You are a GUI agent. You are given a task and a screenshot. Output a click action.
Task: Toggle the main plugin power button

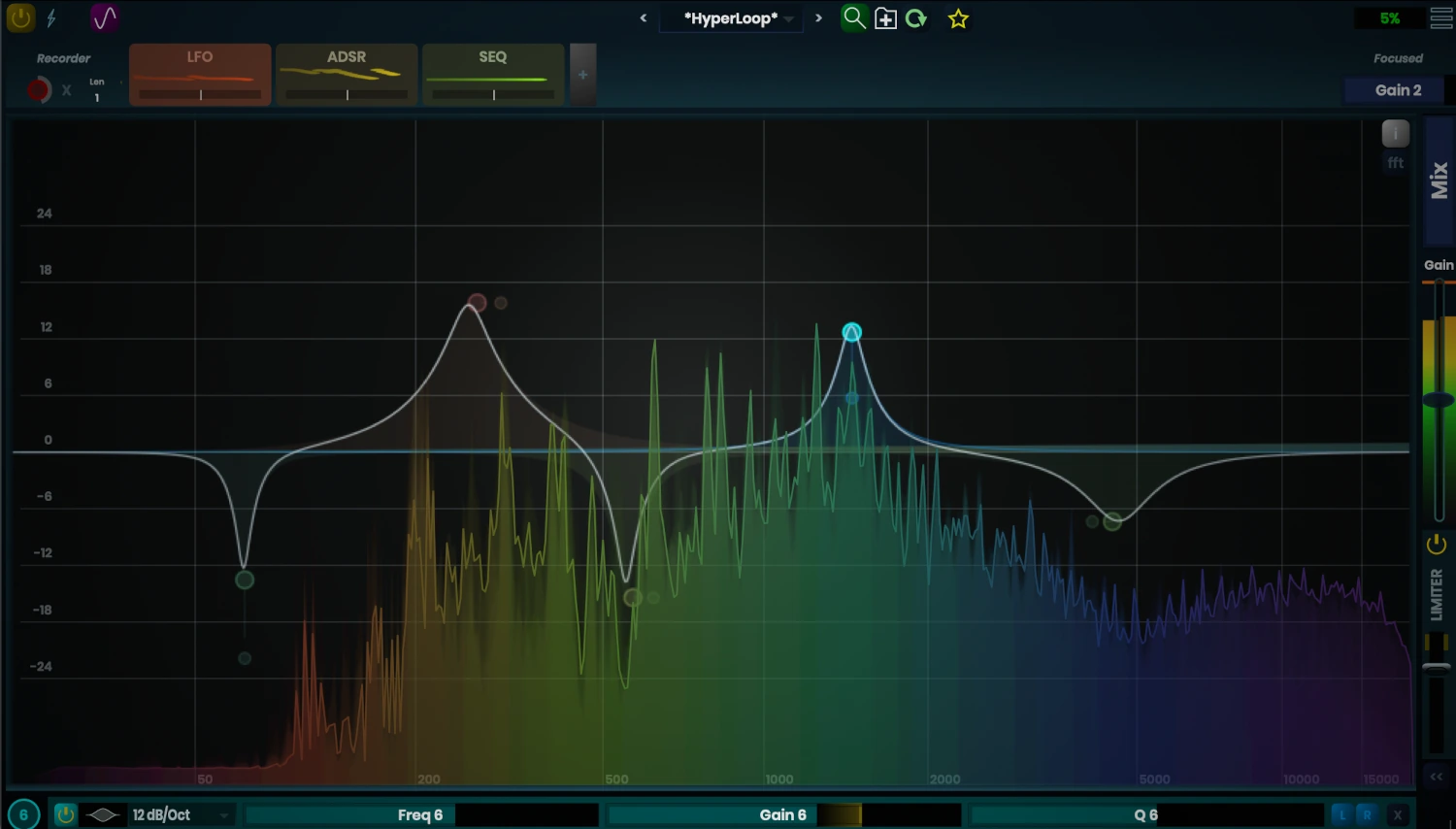[20, 18]
